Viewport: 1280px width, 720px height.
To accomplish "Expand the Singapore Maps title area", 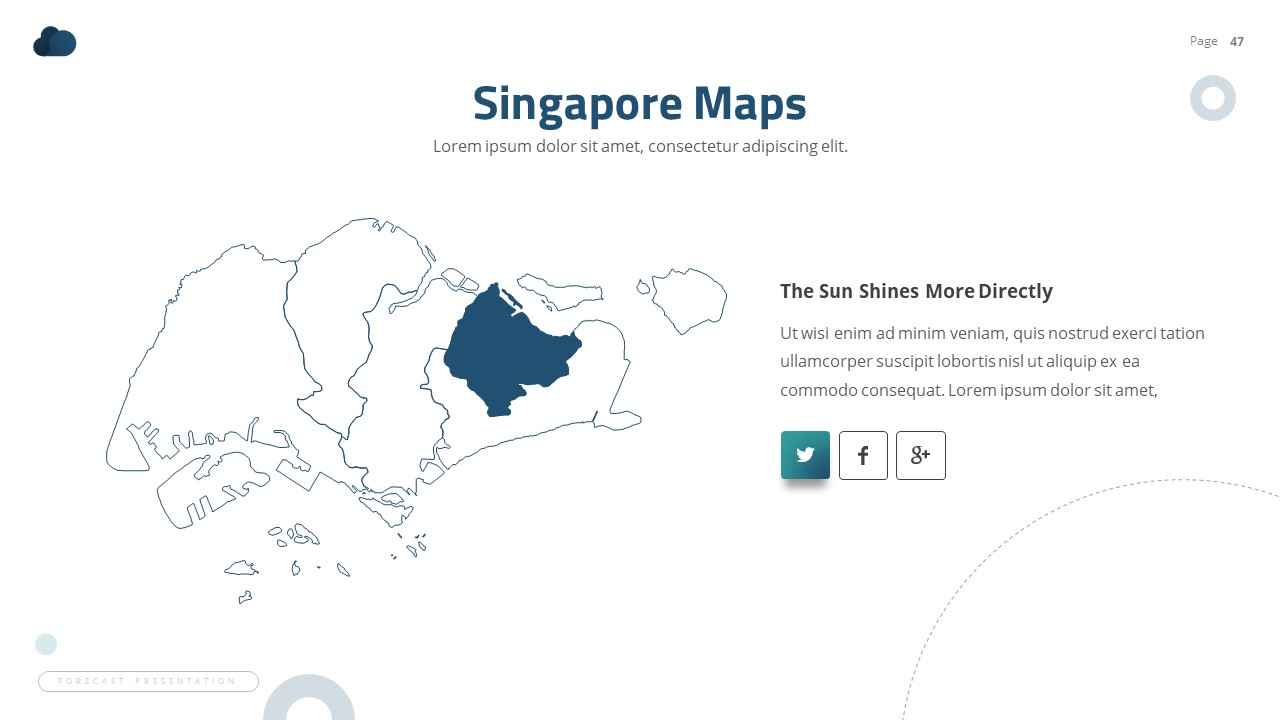I will tap(639, 103).
